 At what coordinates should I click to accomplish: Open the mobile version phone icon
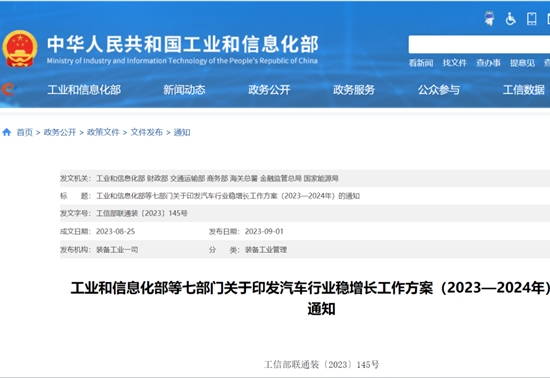coord(531,19)
